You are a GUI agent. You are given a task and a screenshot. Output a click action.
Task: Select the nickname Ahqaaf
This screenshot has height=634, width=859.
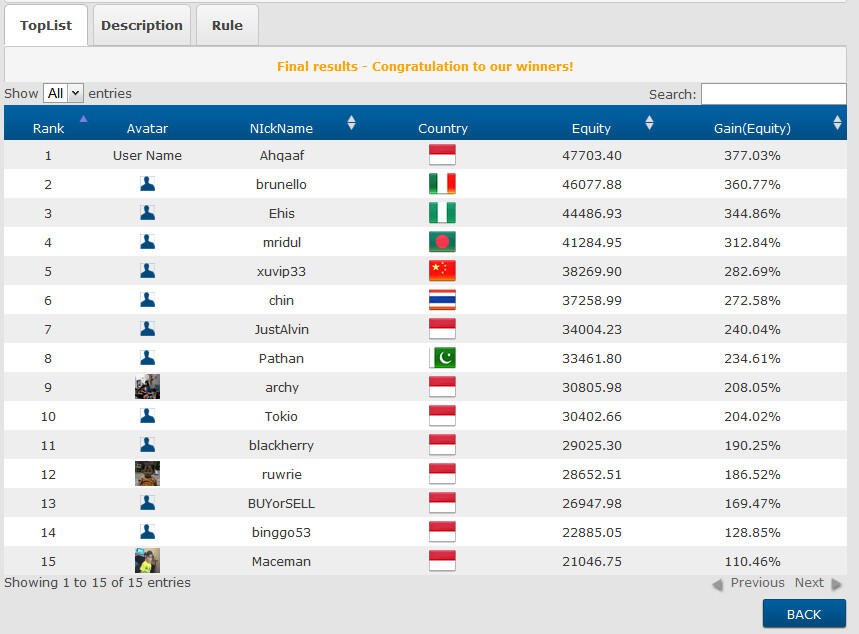[x=282, y=156]
